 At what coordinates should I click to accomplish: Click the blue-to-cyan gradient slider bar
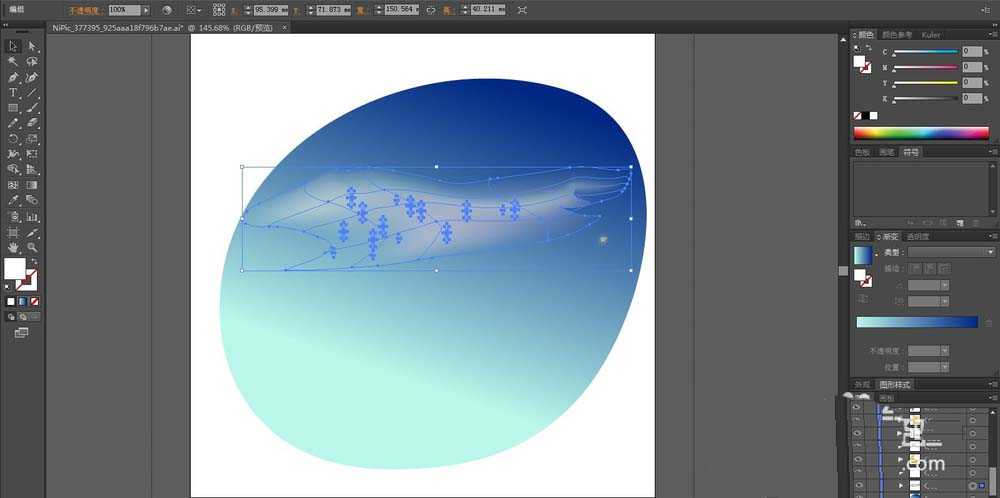pos(916,322)
